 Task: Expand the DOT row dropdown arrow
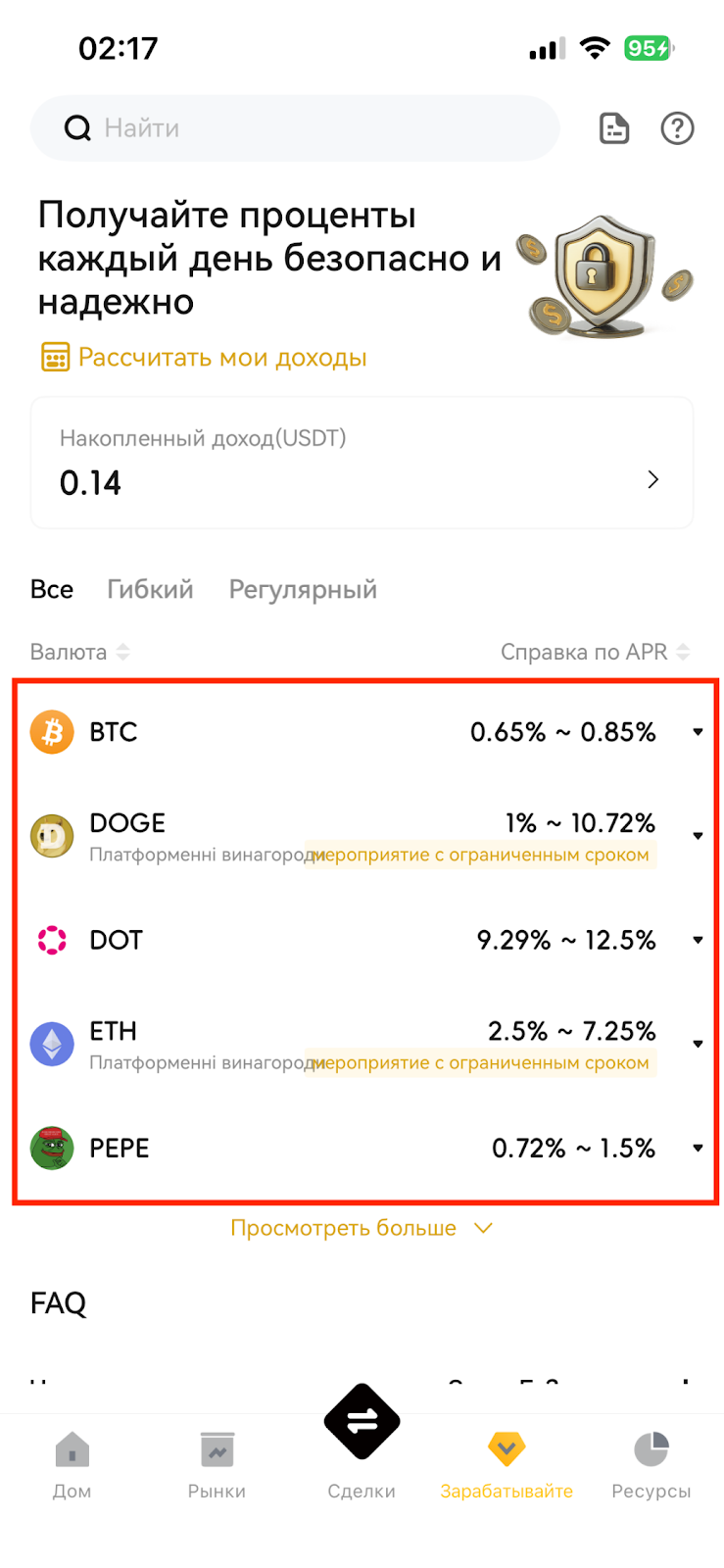coord(698,940)
